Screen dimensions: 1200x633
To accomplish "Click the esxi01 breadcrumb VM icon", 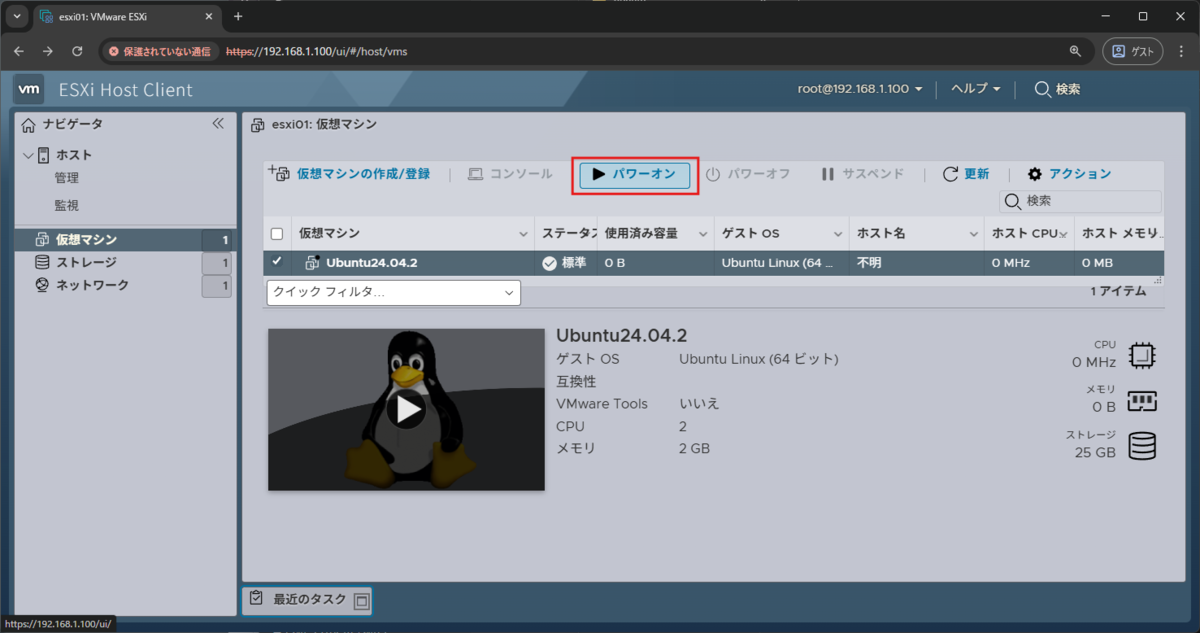I will (258, 125).
